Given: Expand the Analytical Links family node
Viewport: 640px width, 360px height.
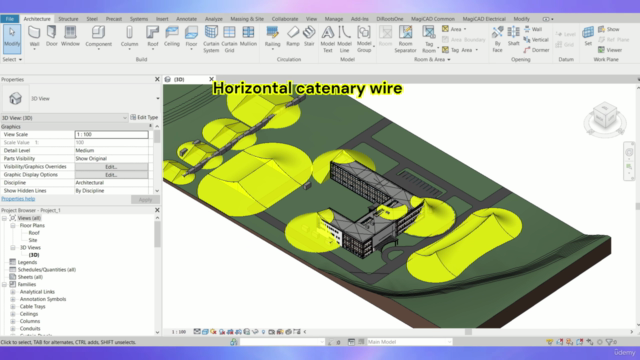Looking at the screenshot, I should click(13, 292).
